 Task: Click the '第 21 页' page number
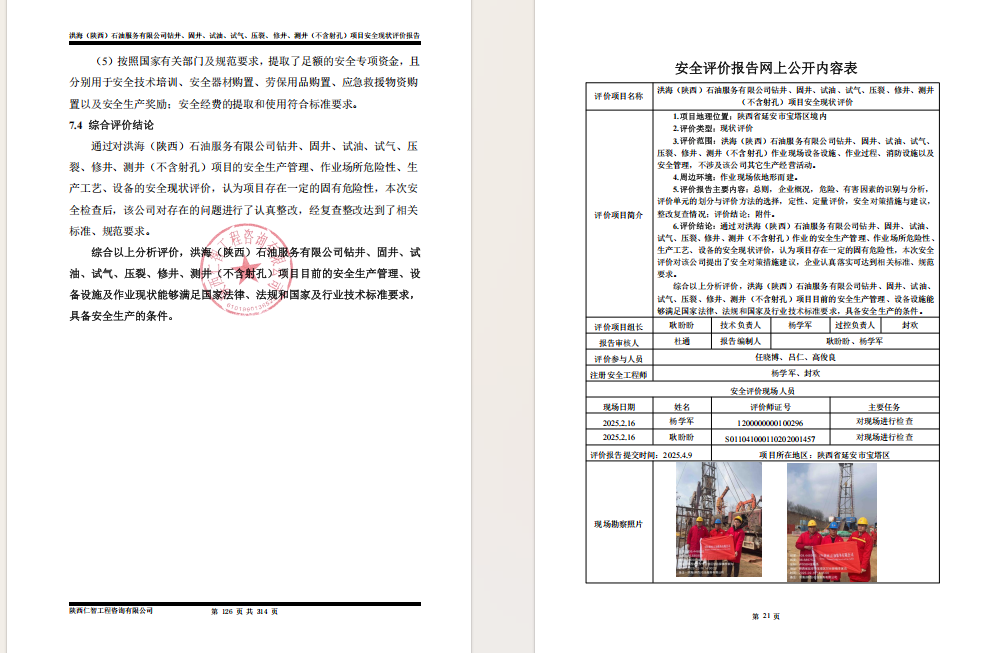pyautogui.click(x=765, y=616)
